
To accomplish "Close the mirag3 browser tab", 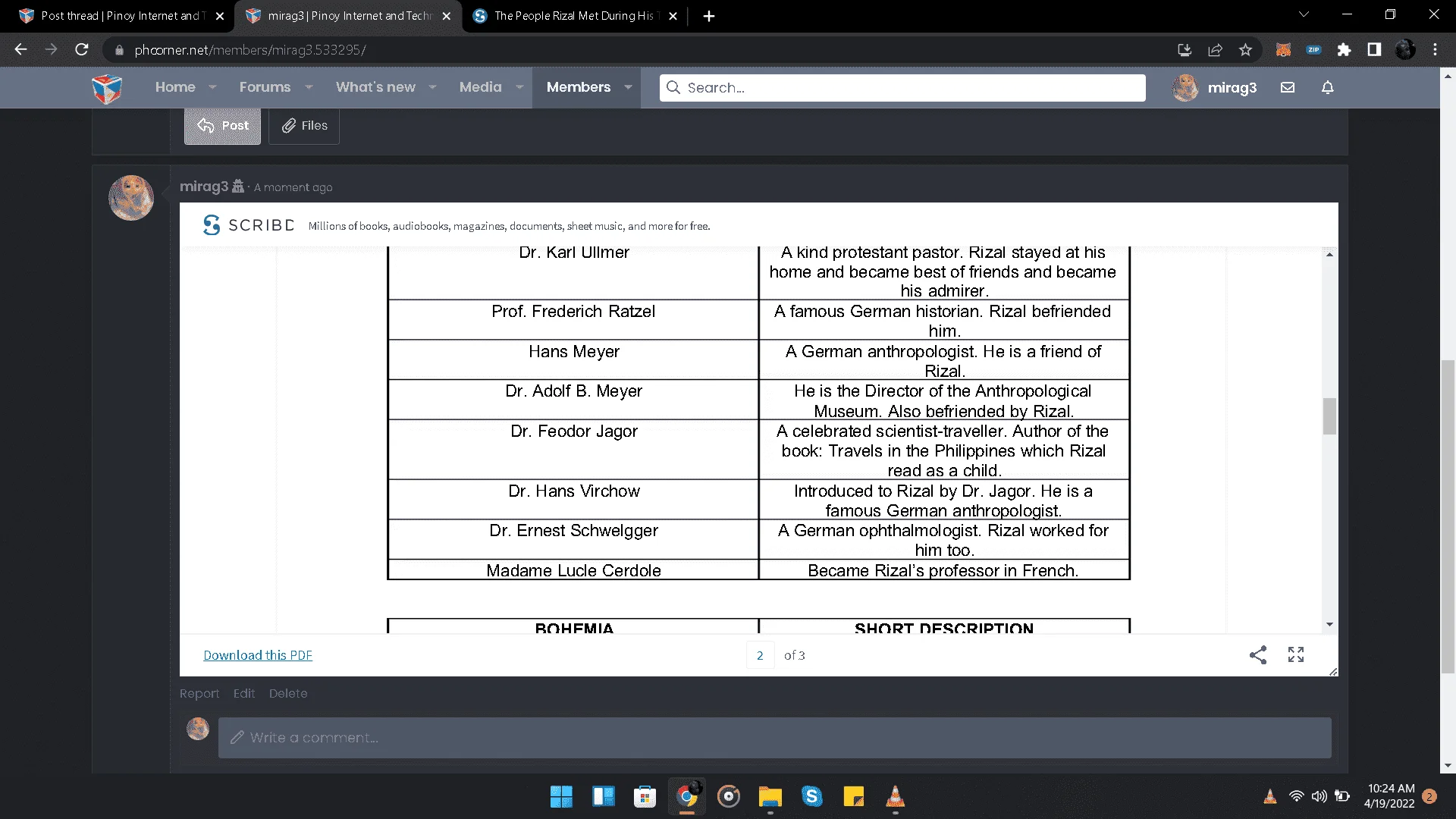I will (446, 16).
